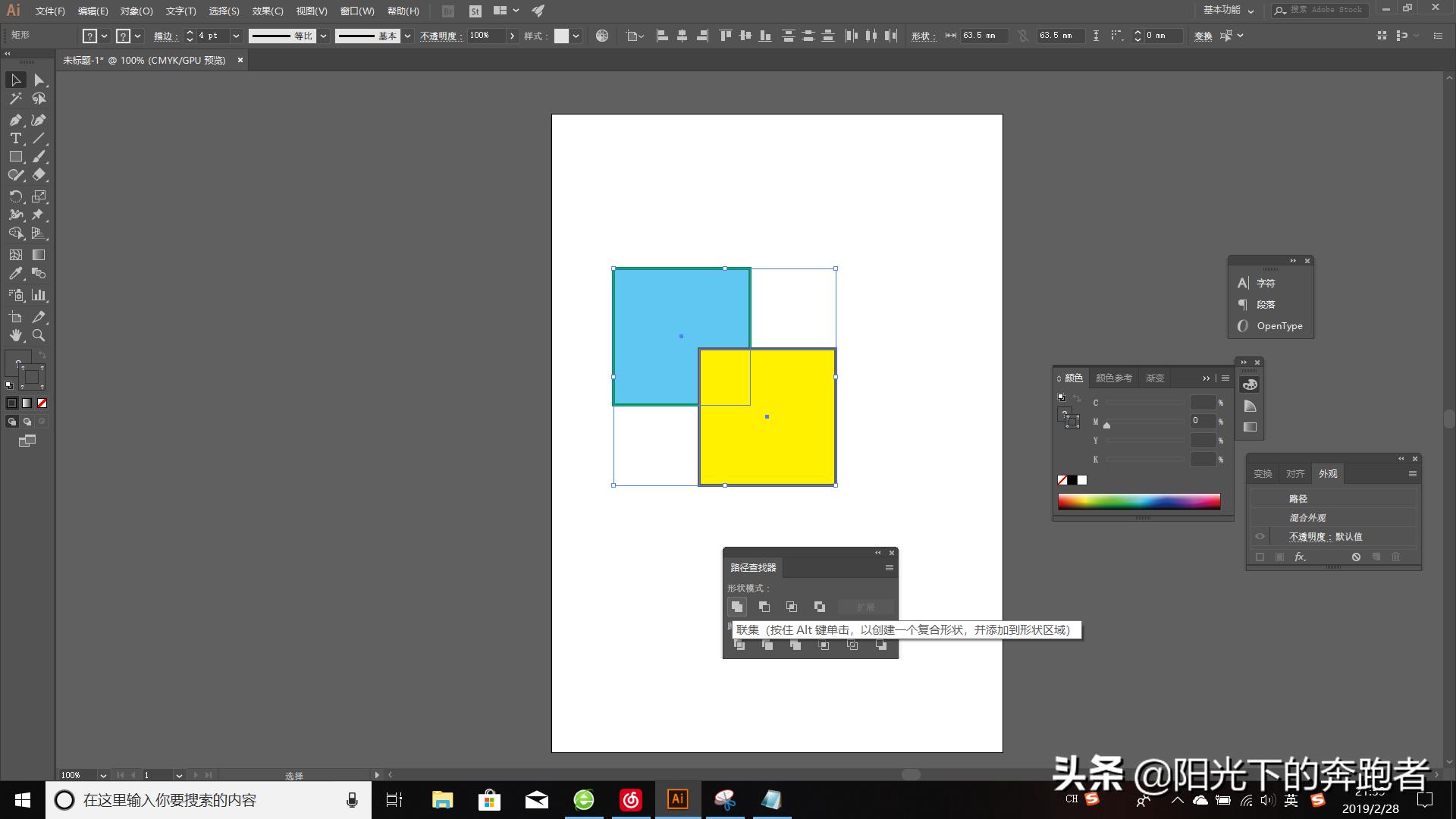
Task: Toggle visibility eye of the 不透明度 (Opacity) row
Action: point(1260,536)
